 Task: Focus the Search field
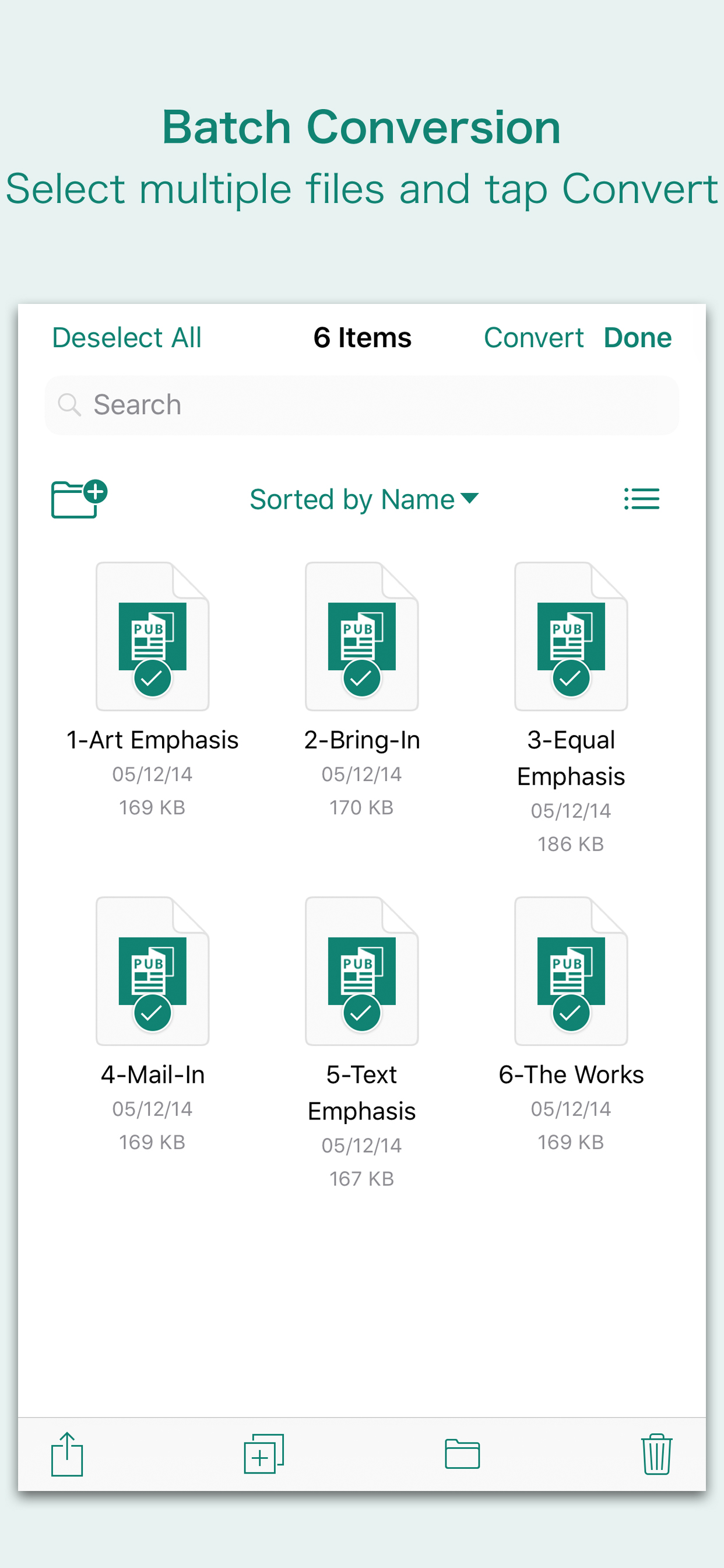(x=361, y=405)
